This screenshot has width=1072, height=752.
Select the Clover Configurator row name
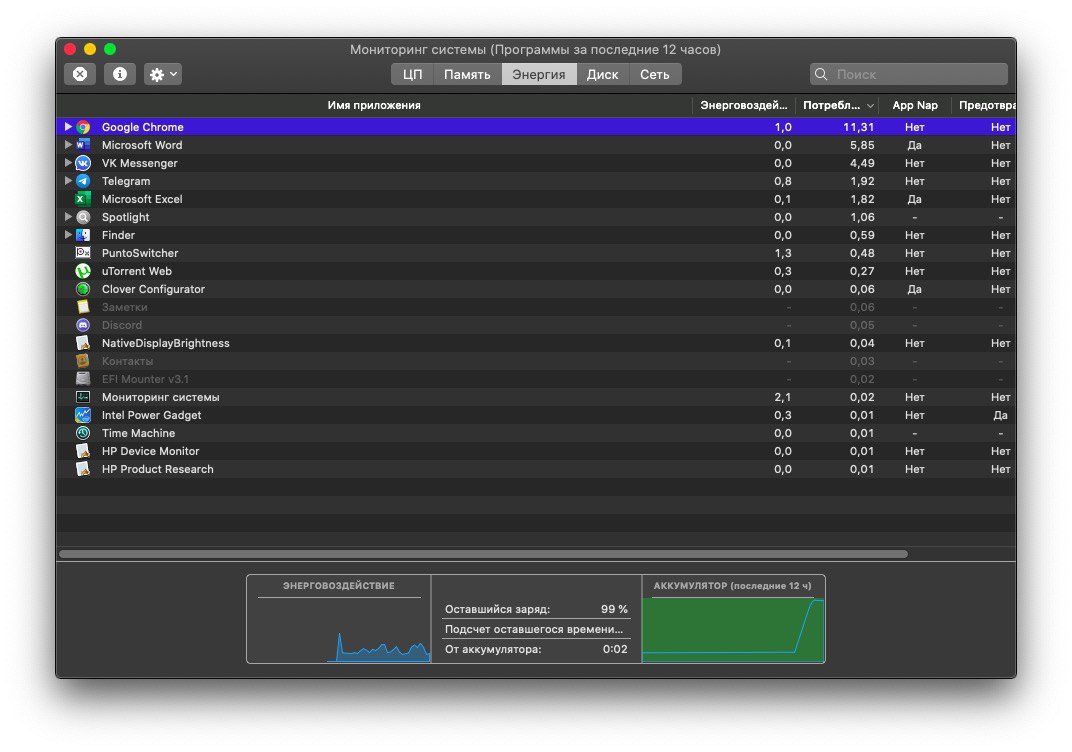[x=153, y=289]
